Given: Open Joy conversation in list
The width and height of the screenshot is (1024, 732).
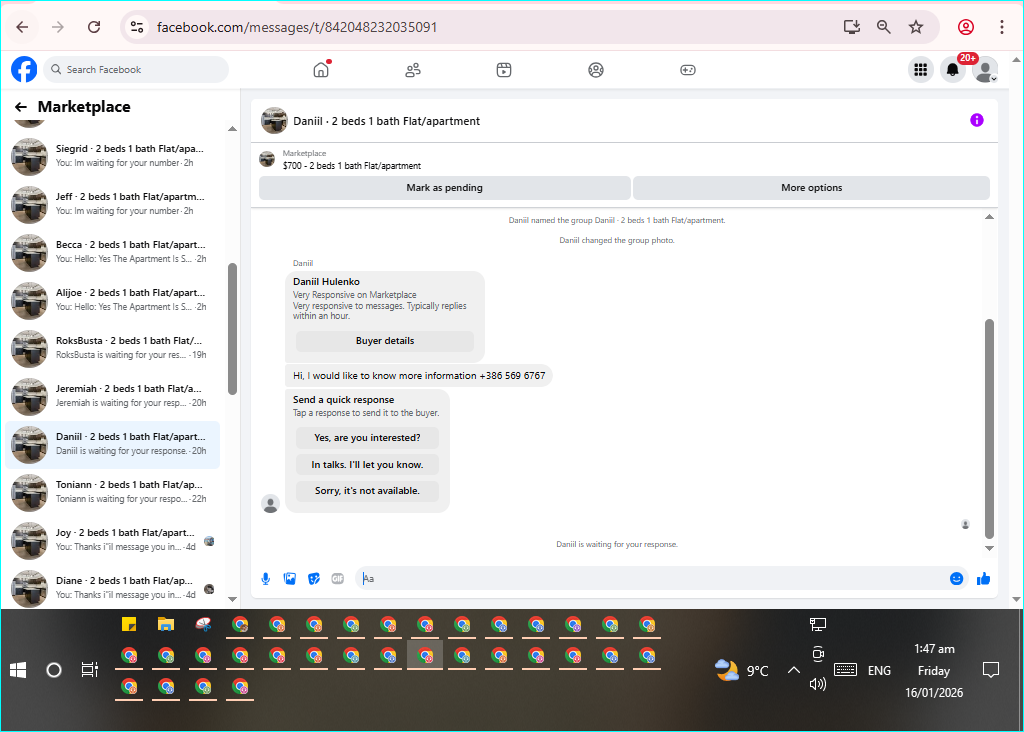Looking at the screenshot, I should (112, 540).
